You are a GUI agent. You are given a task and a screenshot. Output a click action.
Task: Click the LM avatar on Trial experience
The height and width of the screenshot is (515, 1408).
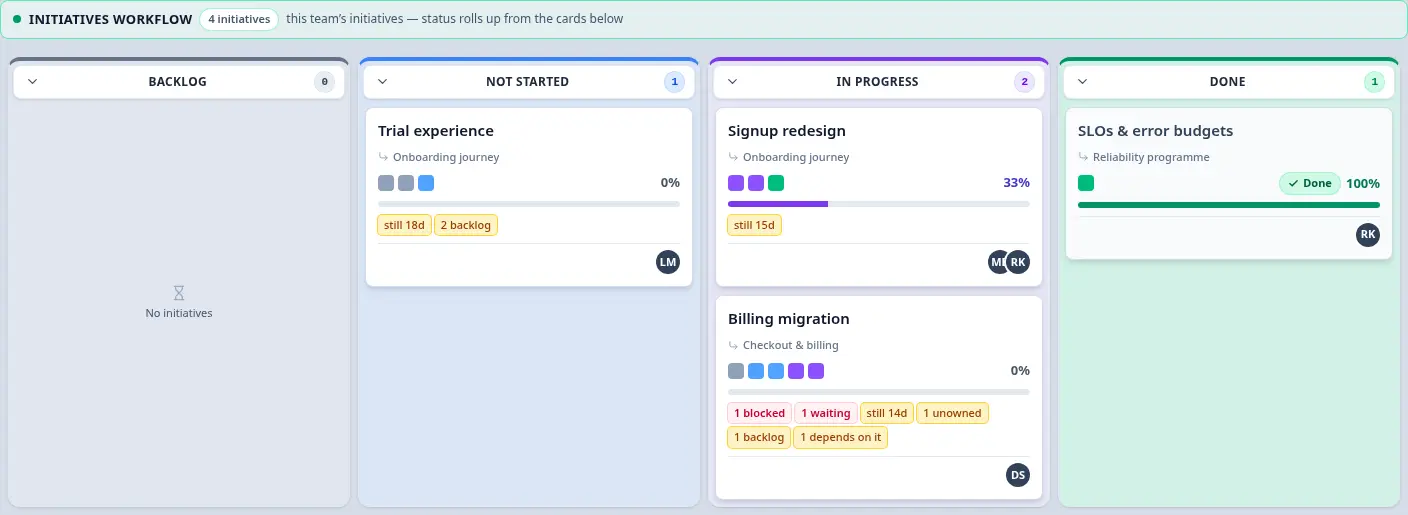pyautogui.click(x=668, y=262)
